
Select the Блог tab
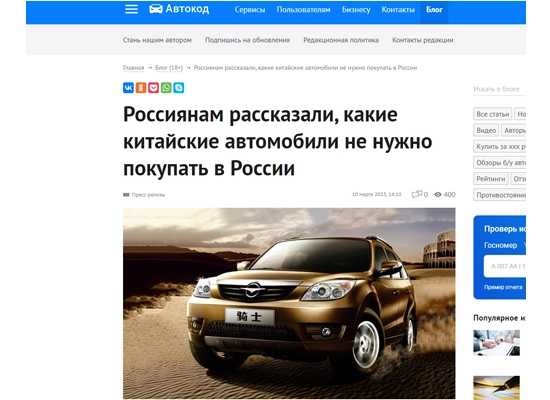[x=434, y=10]
